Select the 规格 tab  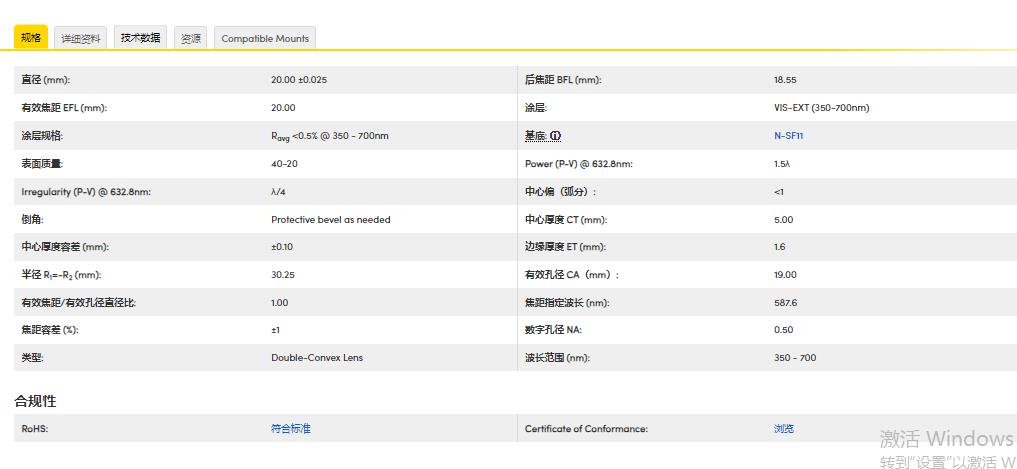[30, 38]
